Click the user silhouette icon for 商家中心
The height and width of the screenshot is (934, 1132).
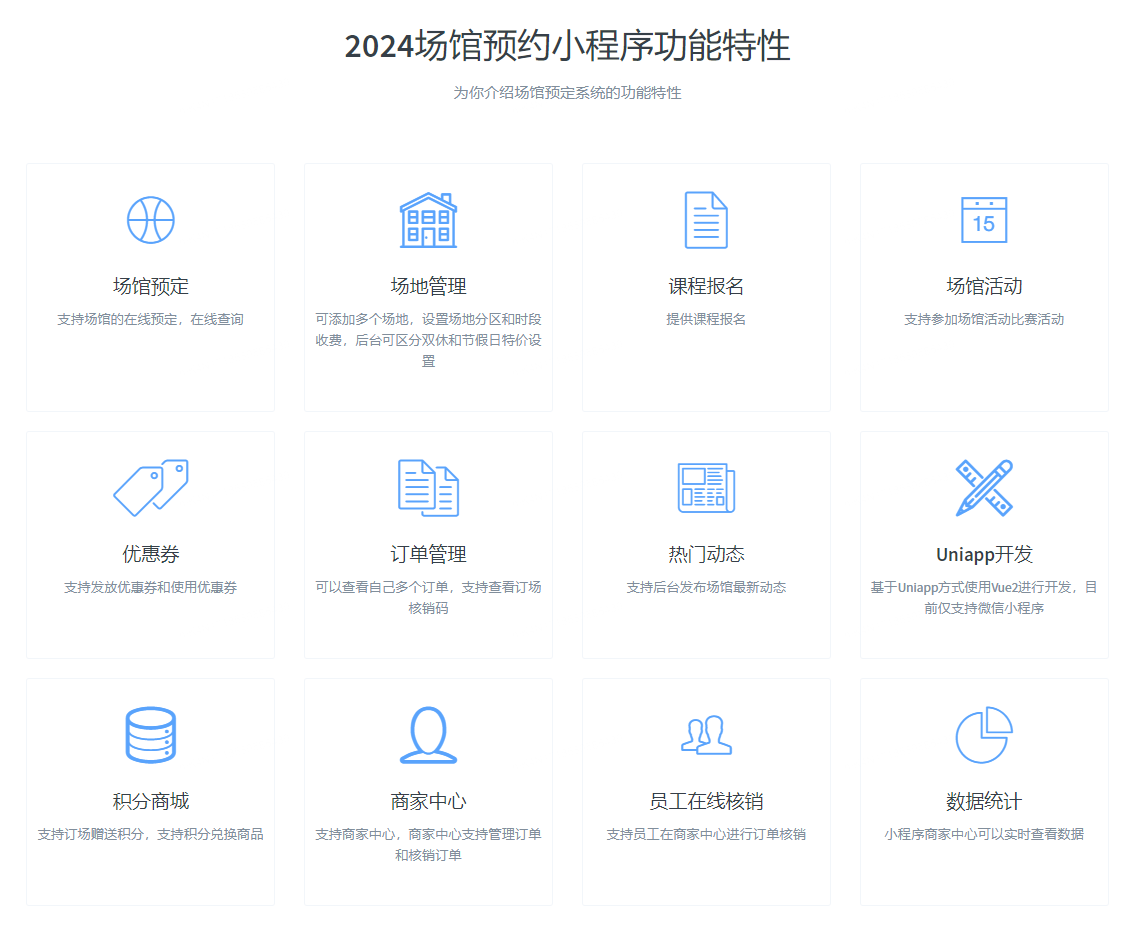click(428, 735)
